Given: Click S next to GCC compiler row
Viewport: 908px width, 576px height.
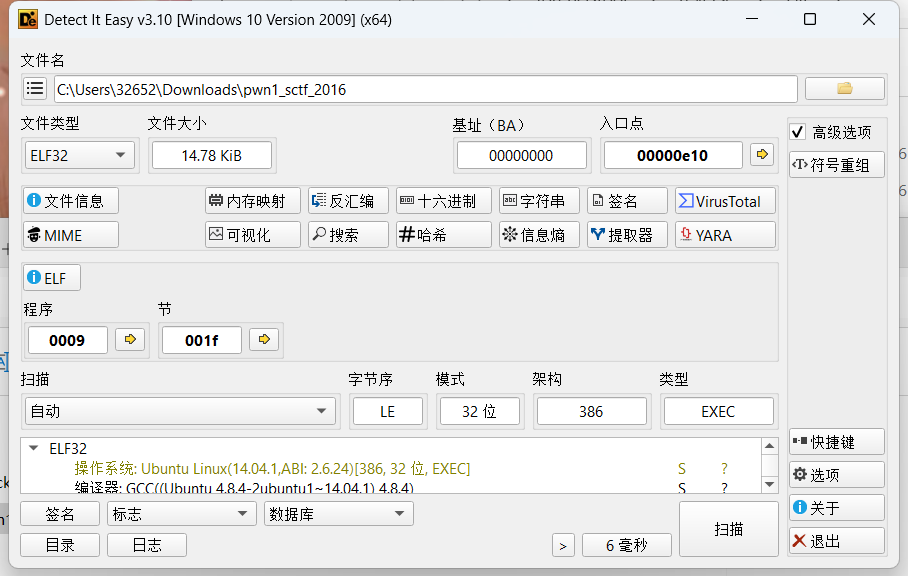Looking at the screenshot, I should (x=682, y=487).
